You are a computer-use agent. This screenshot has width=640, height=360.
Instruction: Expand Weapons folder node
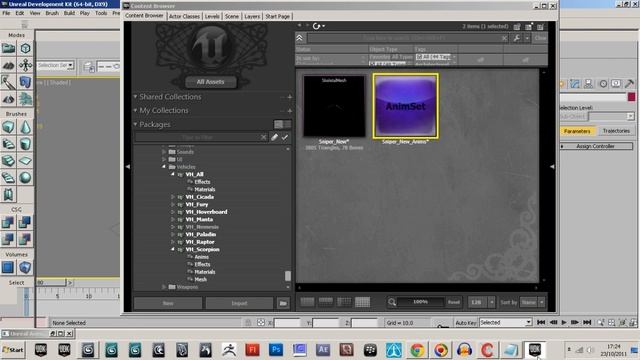(x=164, y=287)
